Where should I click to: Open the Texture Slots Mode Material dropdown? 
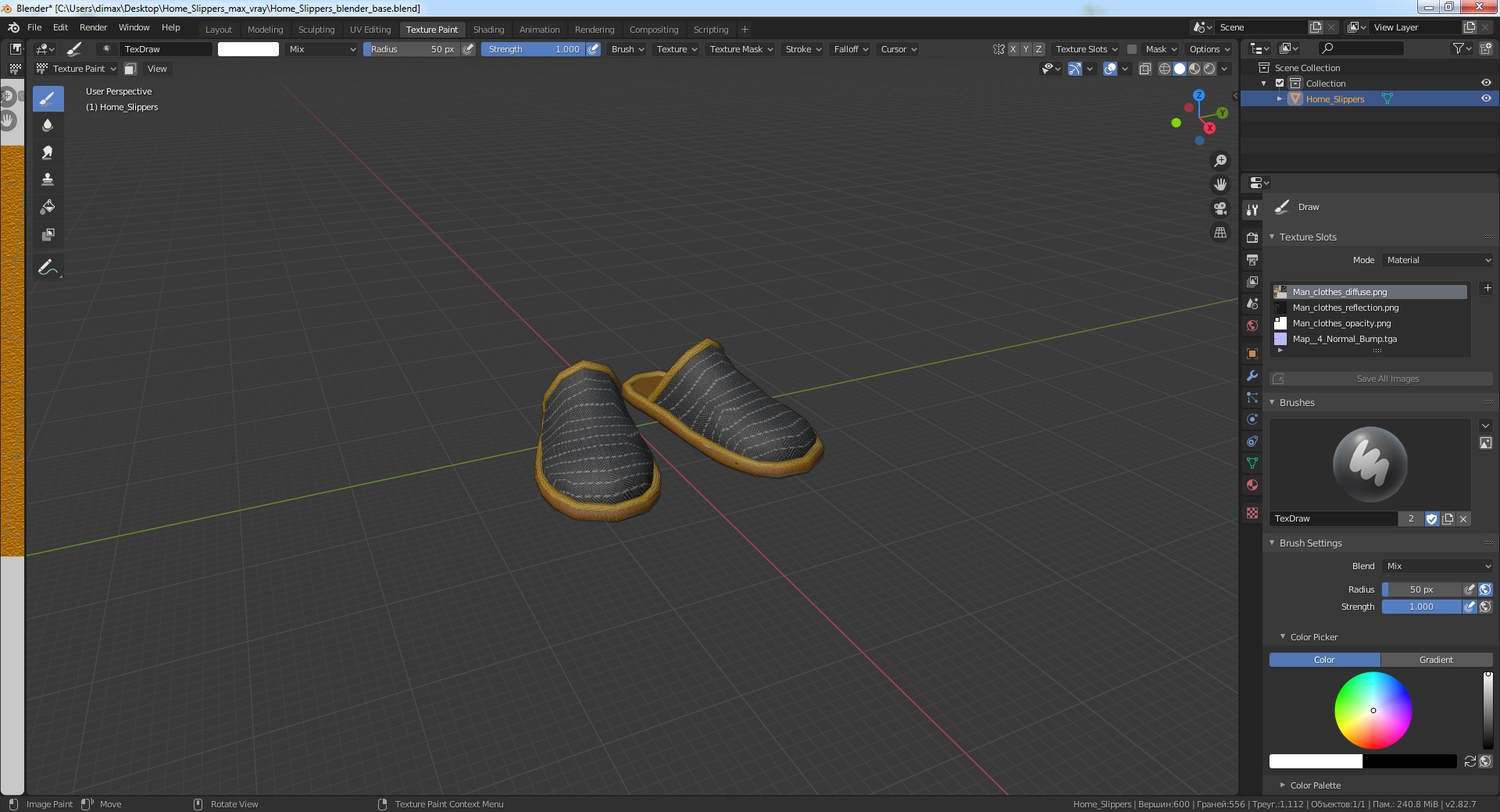click(x=1438, y=260)
